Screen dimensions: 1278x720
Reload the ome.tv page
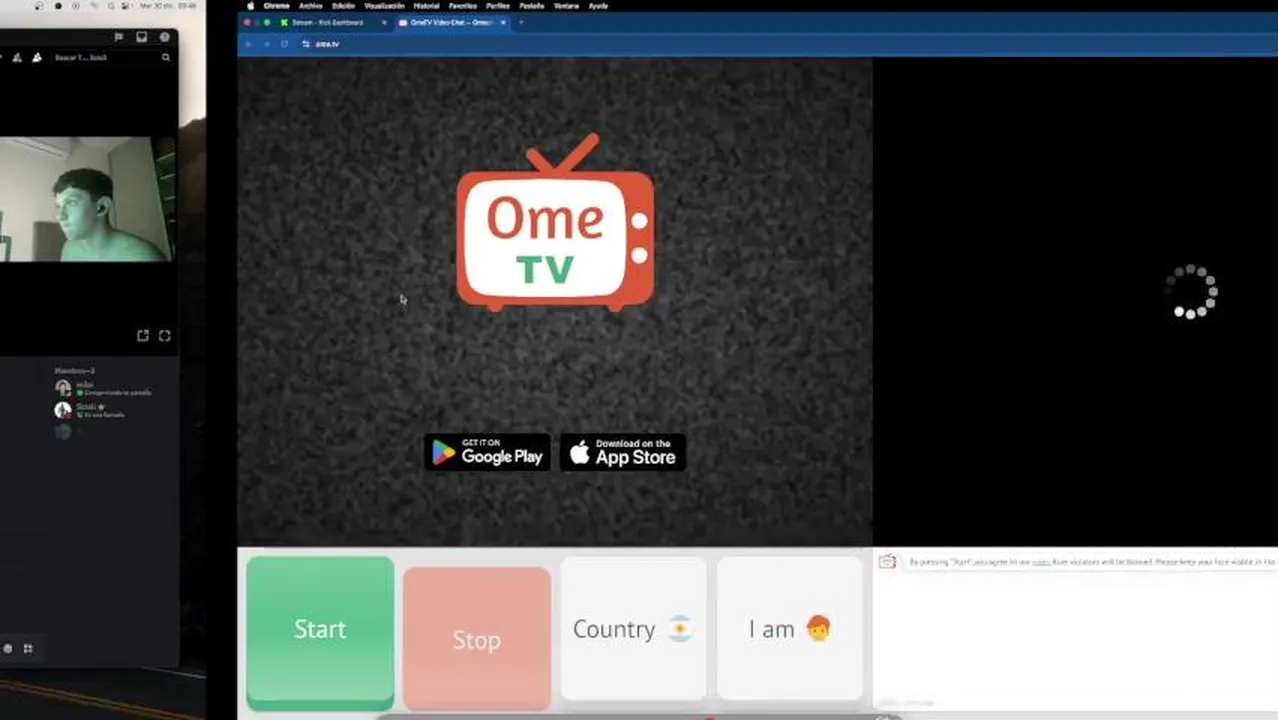285,44
